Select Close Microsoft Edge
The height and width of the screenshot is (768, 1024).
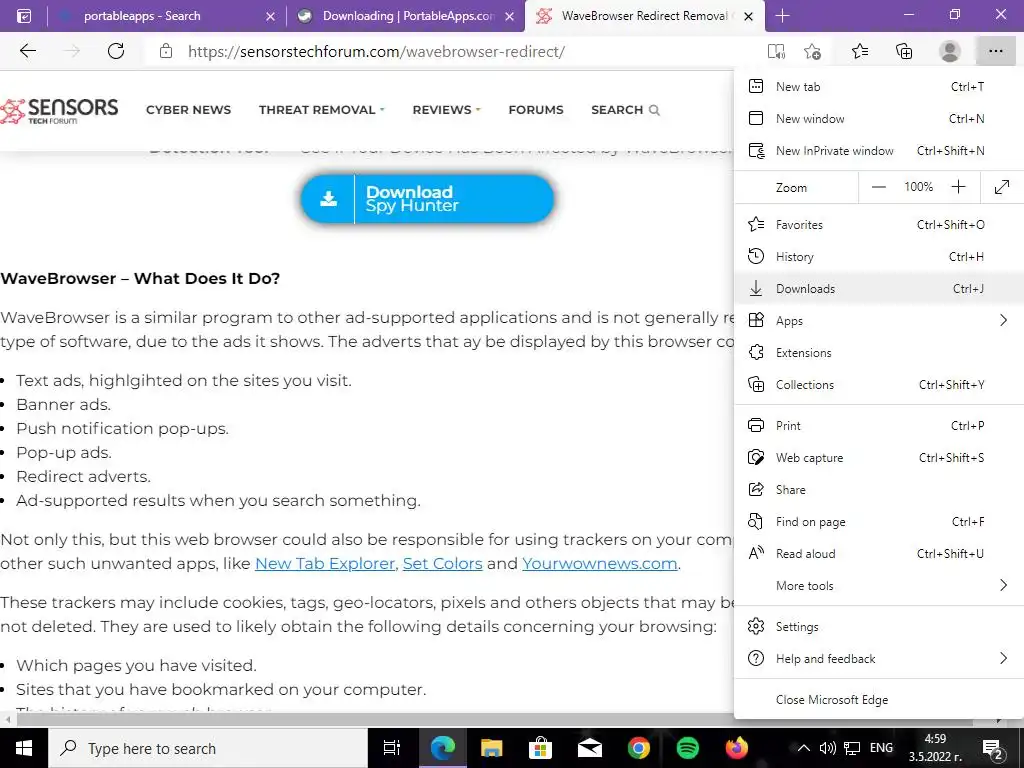[x=878, y=700]
